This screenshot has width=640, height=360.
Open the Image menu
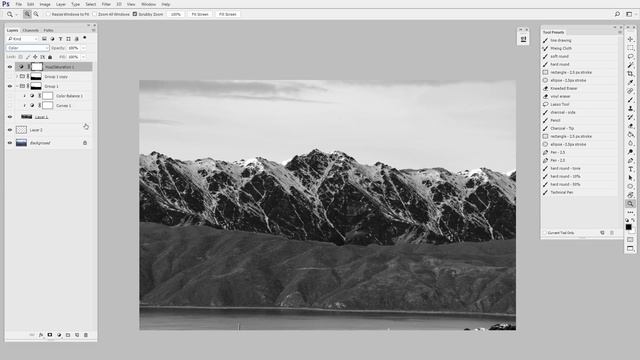pyautogui.click(x=45, y=4)
